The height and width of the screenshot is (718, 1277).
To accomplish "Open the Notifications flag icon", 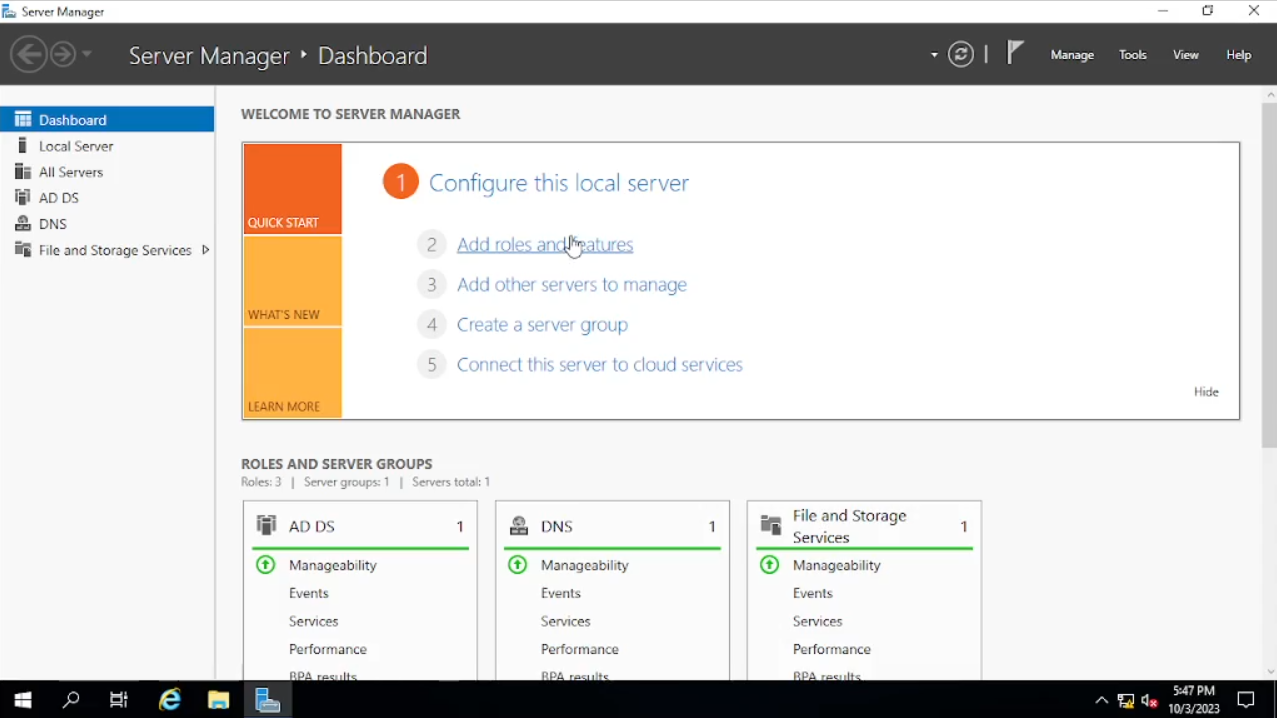I will click(x=1015, y=53).
